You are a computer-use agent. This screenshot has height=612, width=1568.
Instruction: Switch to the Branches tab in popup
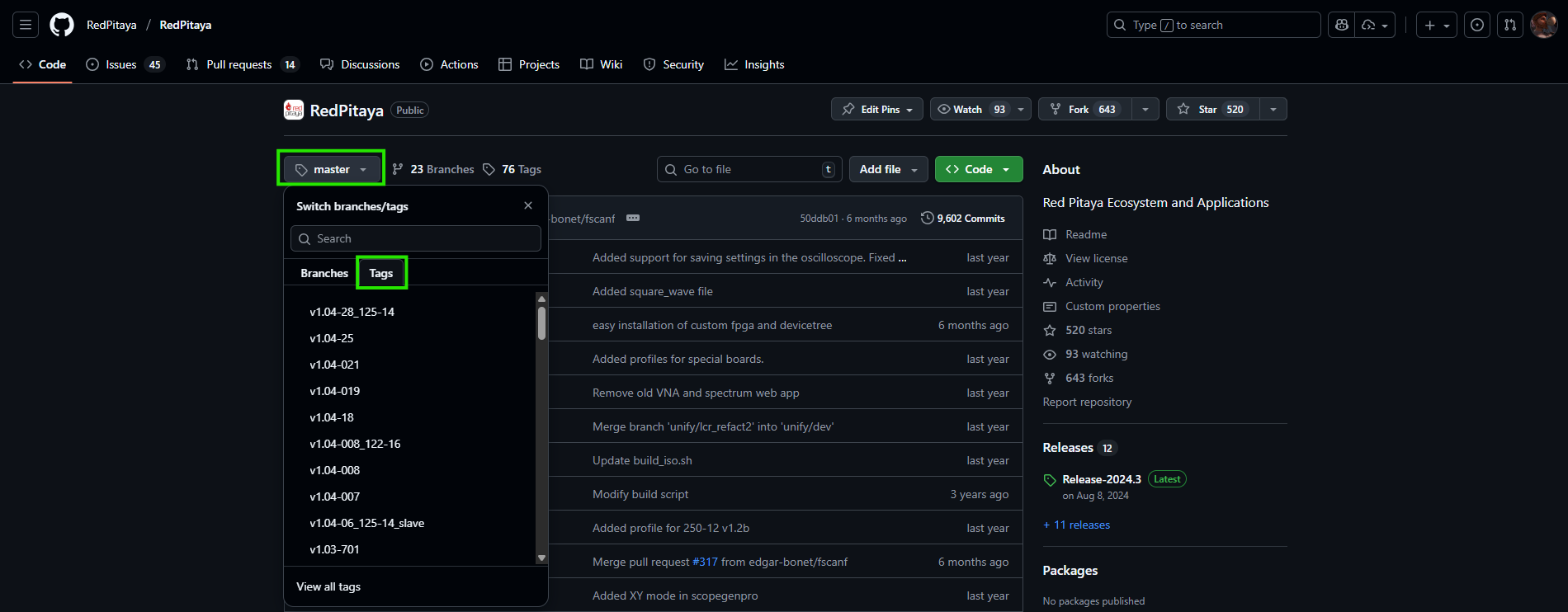pos(324,273)
